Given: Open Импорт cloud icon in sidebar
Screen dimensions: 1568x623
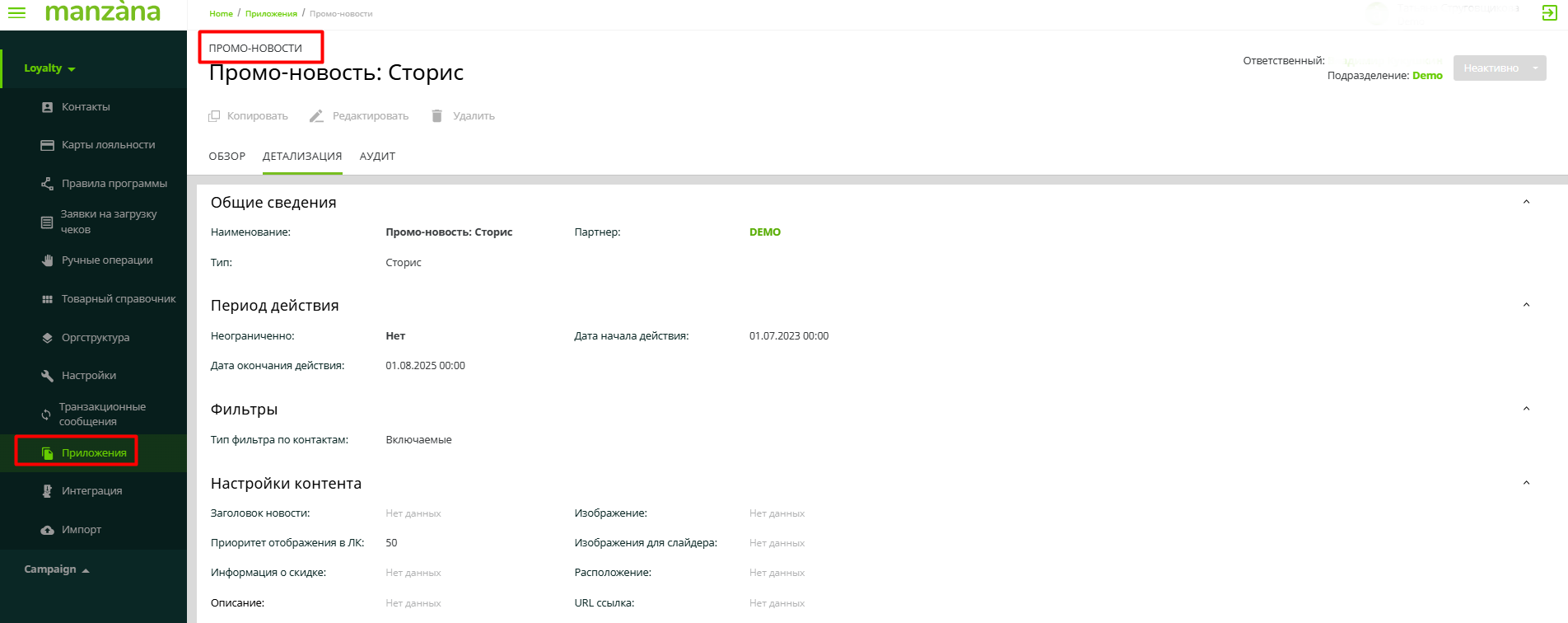Looking at the screenshot, I should click(x=48, y=530).
